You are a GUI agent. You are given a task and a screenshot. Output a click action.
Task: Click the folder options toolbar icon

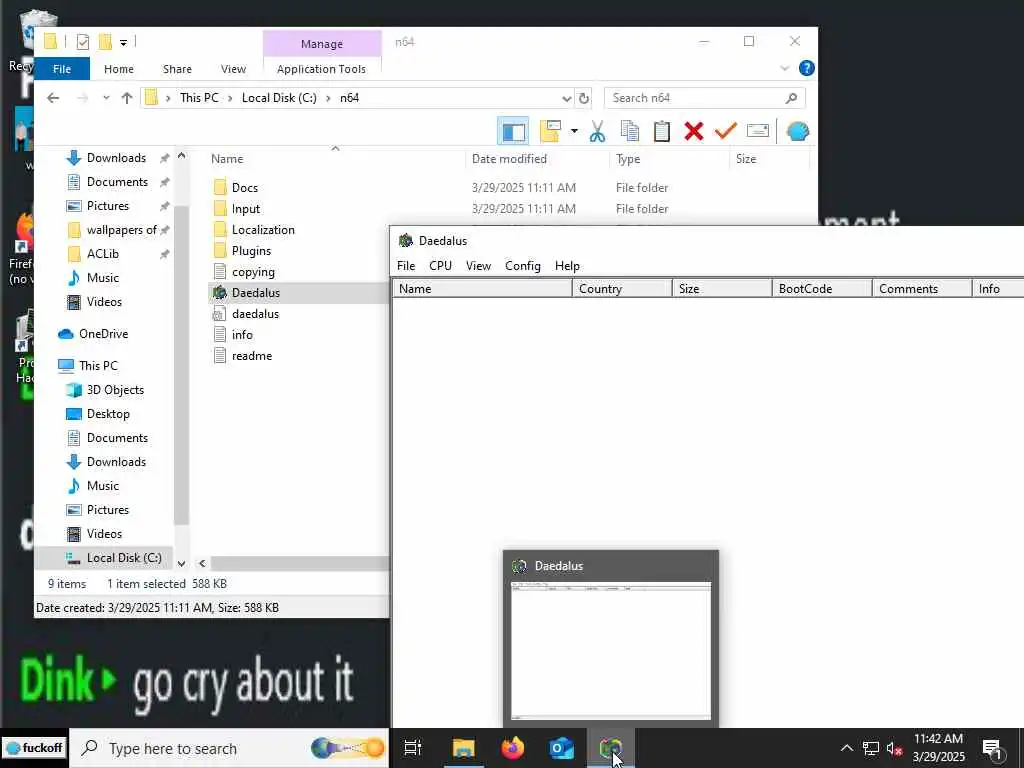point(551,131)
